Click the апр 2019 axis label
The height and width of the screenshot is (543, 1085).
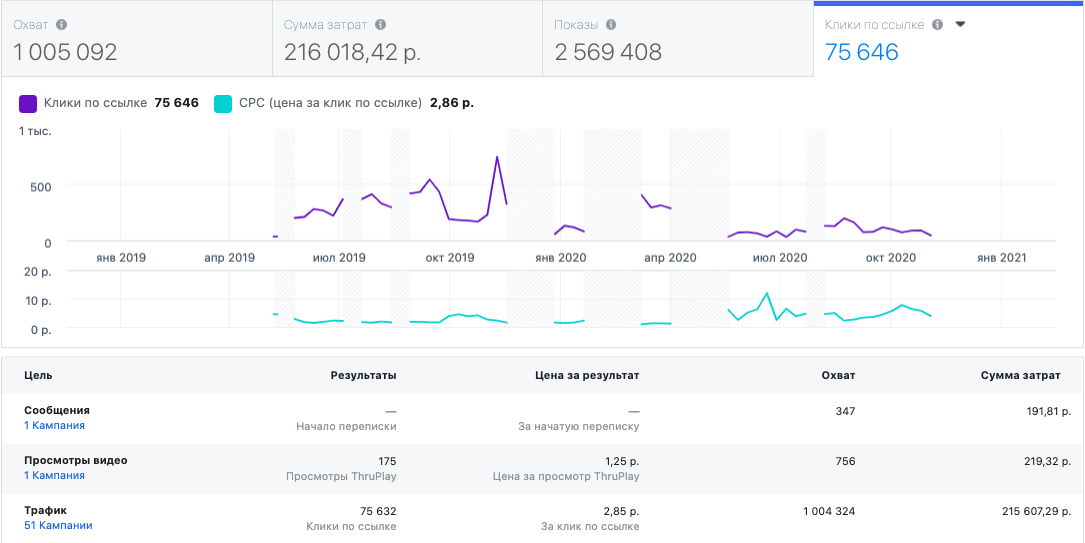[230, 258]
